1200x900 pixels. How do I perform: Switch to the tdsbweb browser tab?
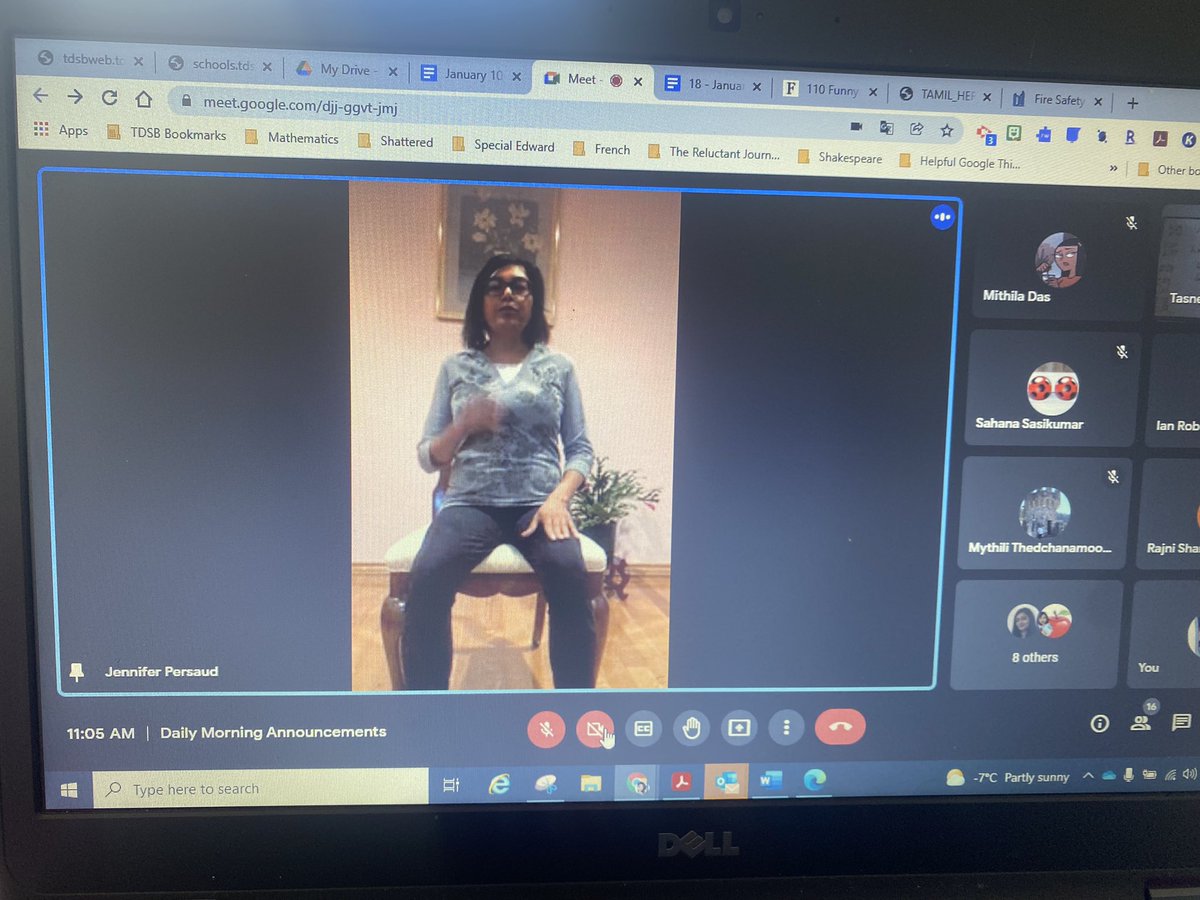tap(92, 59)
